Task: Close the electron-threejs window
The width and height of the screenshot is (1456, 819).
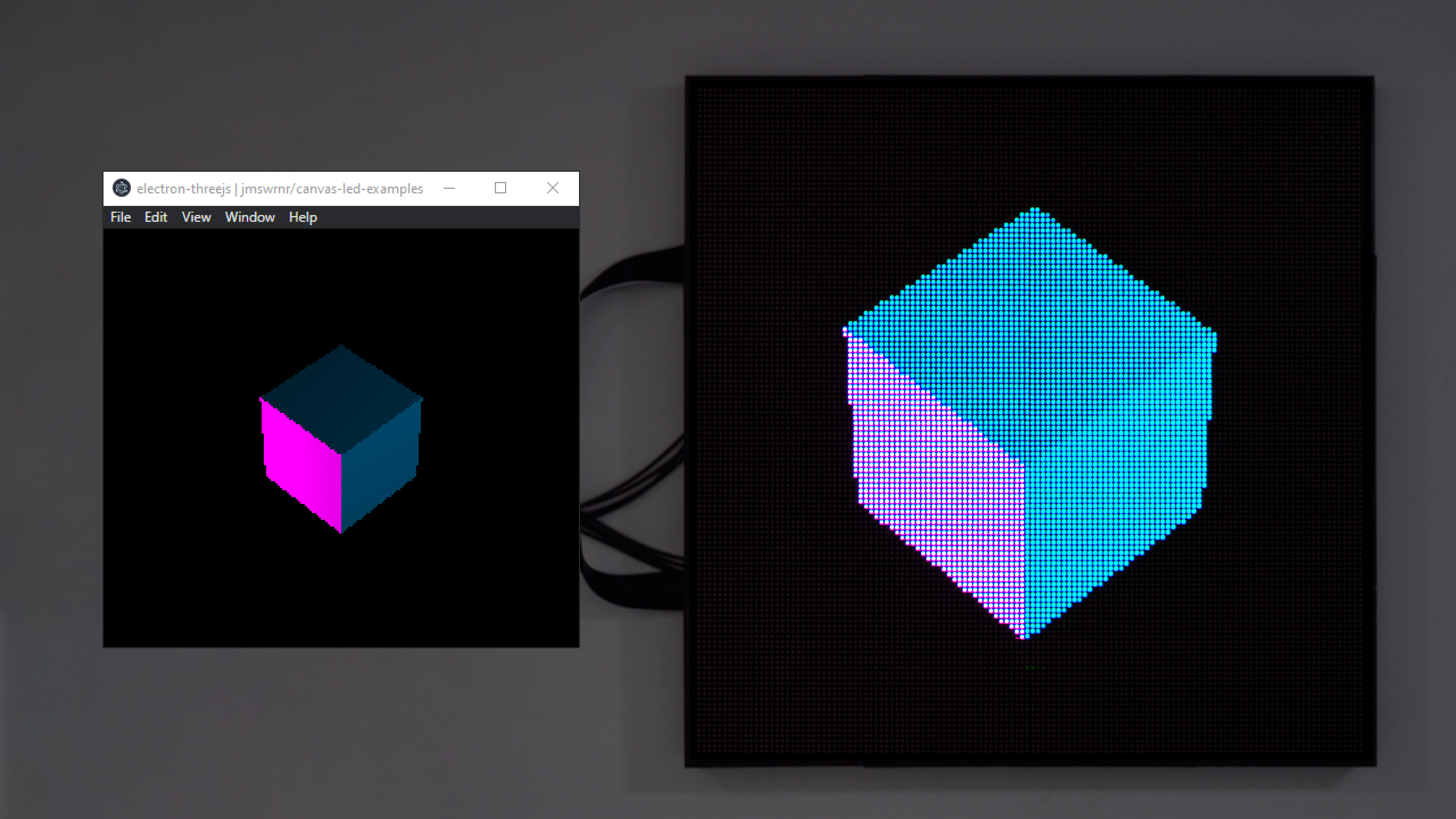Action: [553, 188]
